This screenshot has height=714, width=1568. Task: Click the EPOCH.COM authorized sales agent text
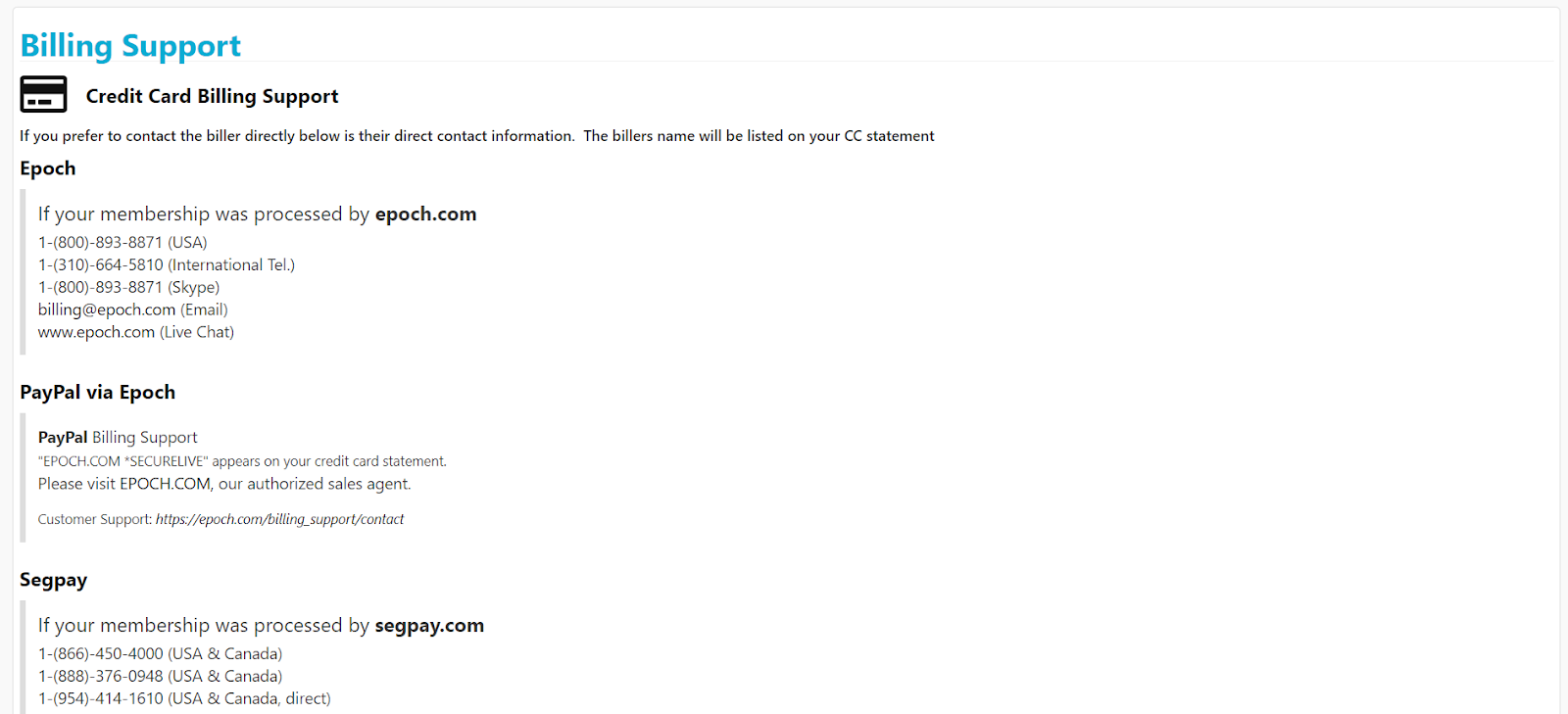pyautogui.click(x=224, y=484)
